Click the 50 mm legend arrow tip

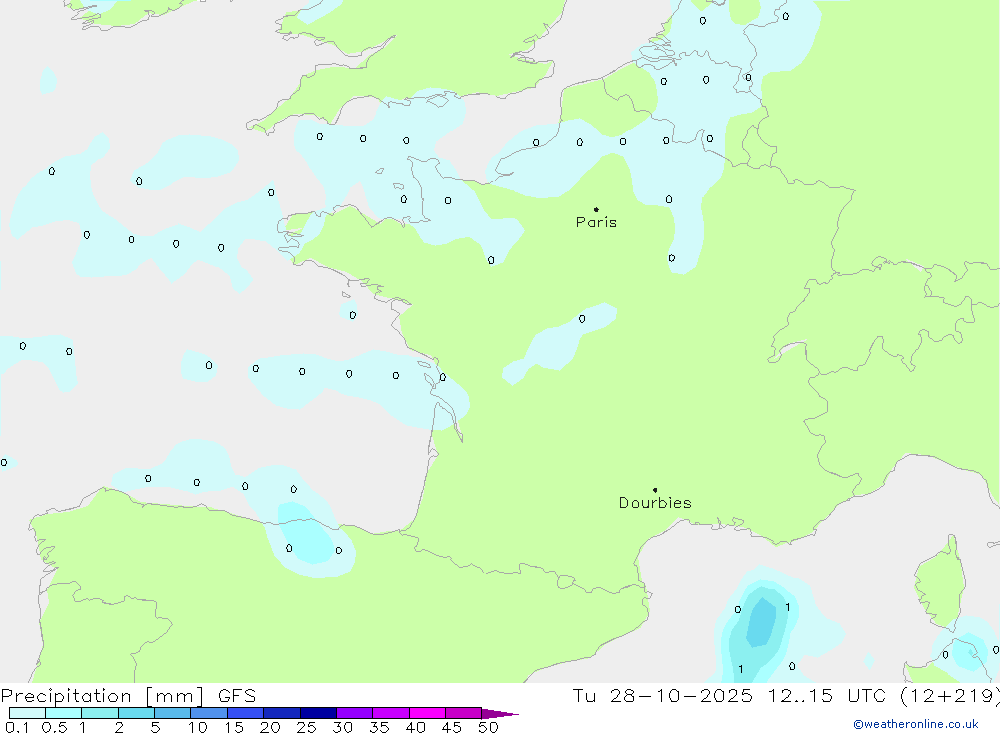501,714
